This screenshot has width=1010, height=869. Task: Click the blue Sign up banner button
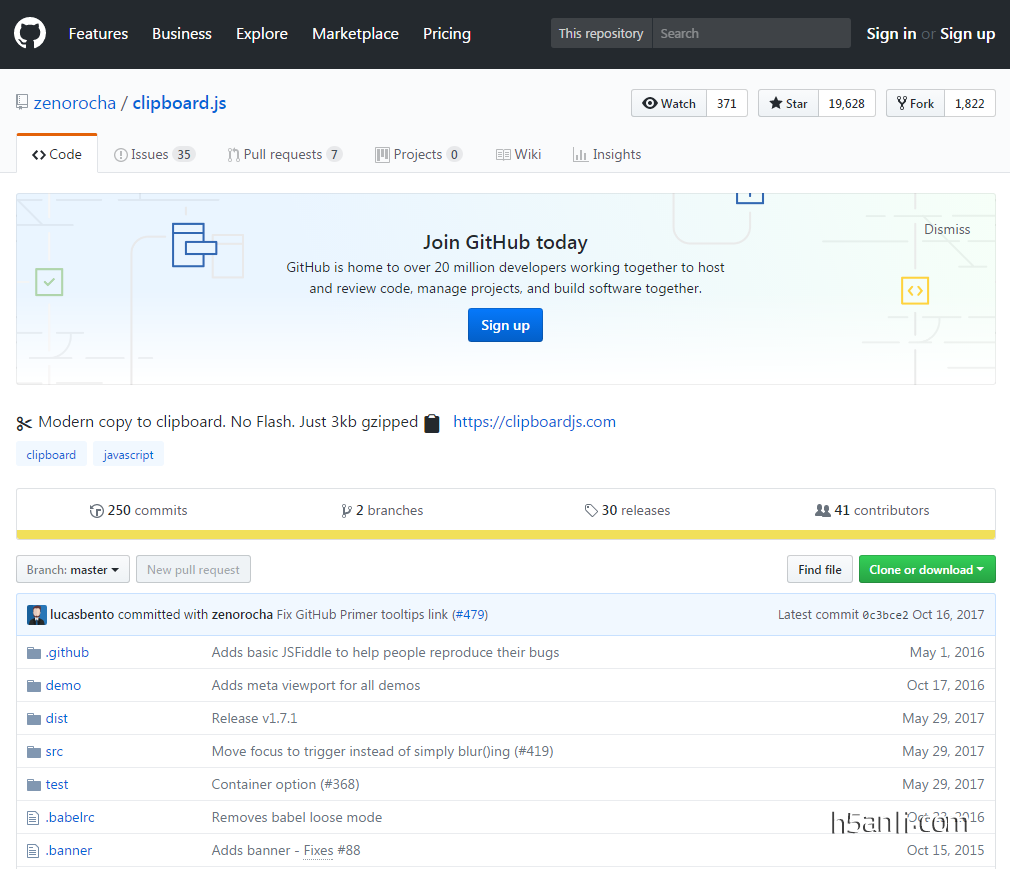(x=505, y=325)
